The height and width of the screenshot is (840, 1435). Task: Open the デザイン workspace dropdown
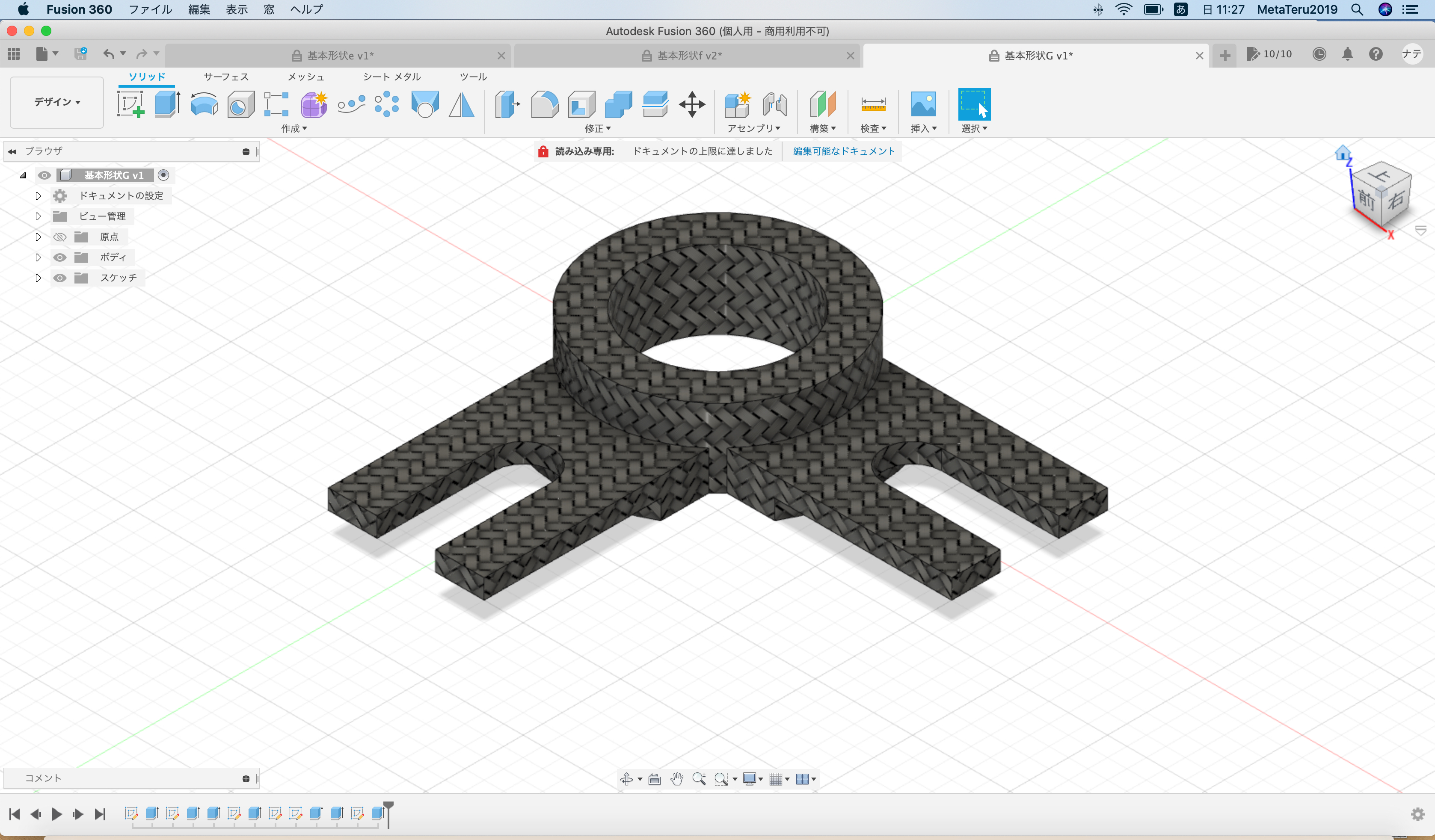point(57,103)
